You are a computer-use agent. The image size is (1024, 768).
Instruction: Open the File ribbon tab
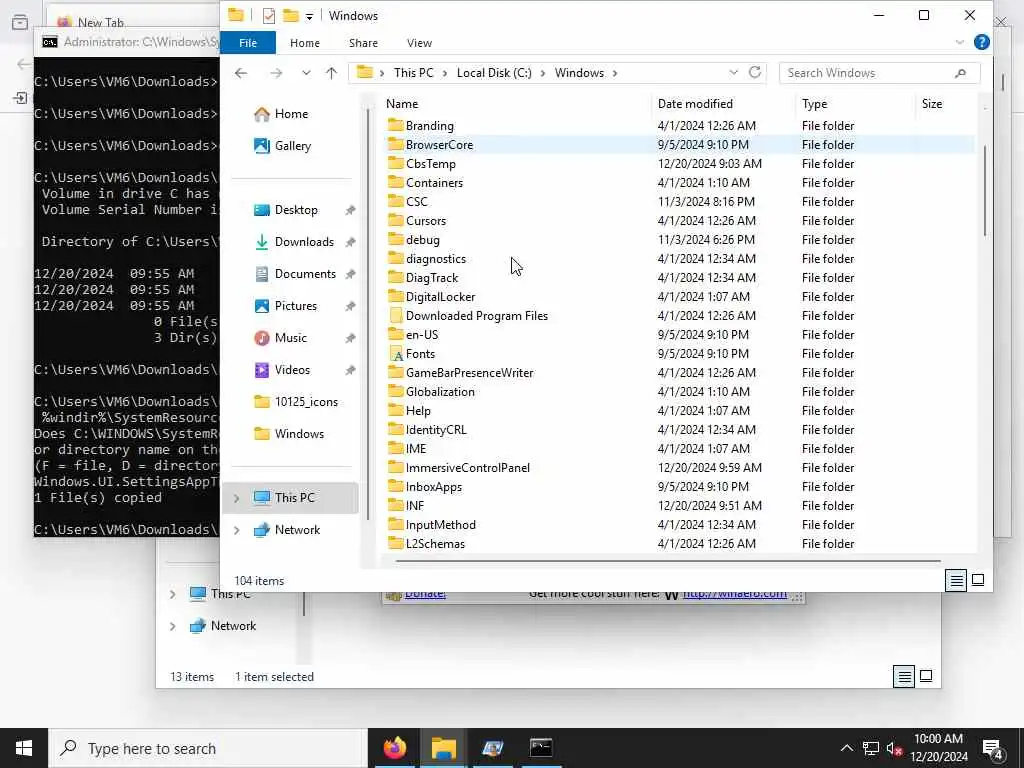[248, 43]
